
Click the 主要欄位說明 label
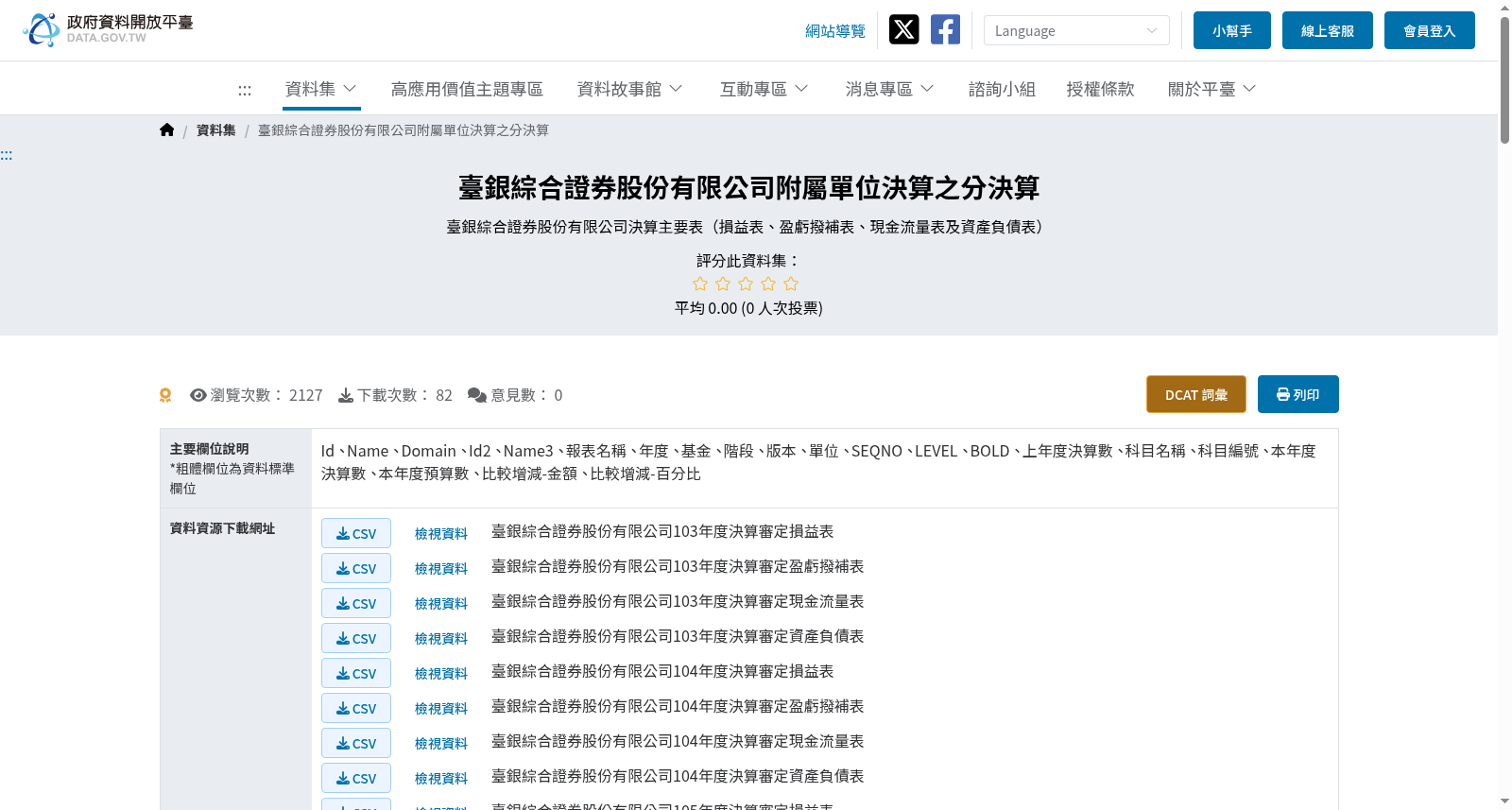tap(209, 449)
